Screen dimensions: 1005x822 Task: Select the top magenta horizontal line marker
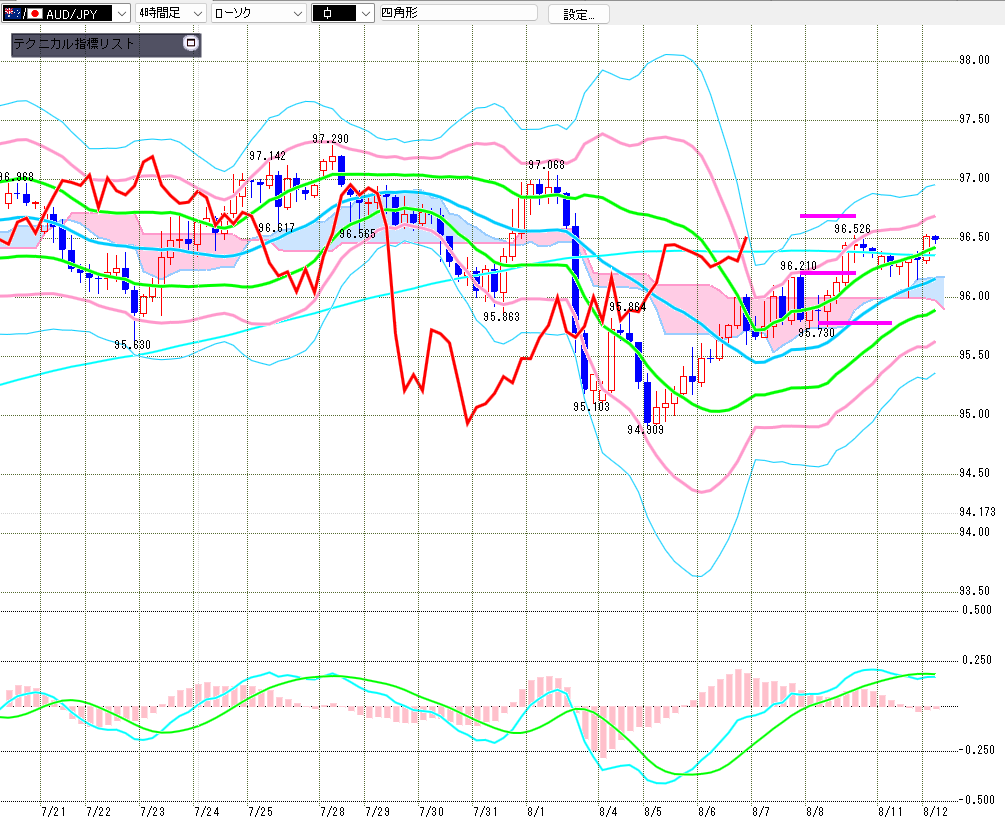(x=827, y=216)
